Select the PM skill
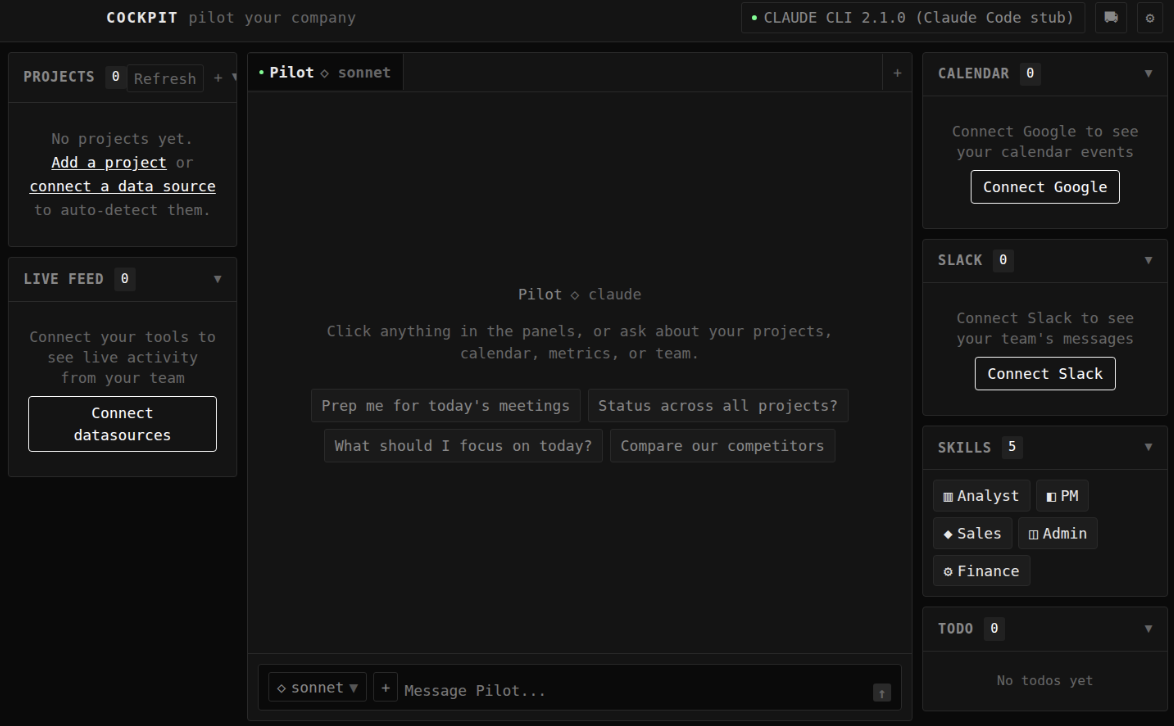 (x=1062, y=495)
